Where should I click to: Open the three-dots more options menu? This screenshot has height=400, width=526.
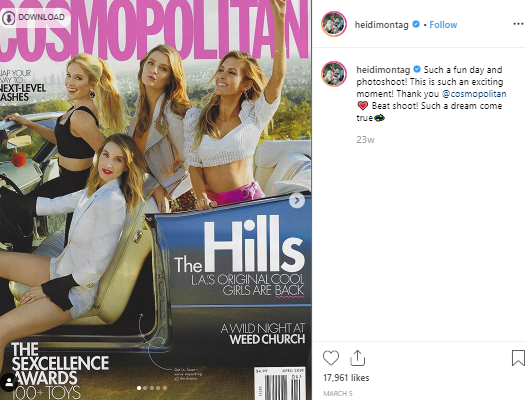(x=518, y=24)
